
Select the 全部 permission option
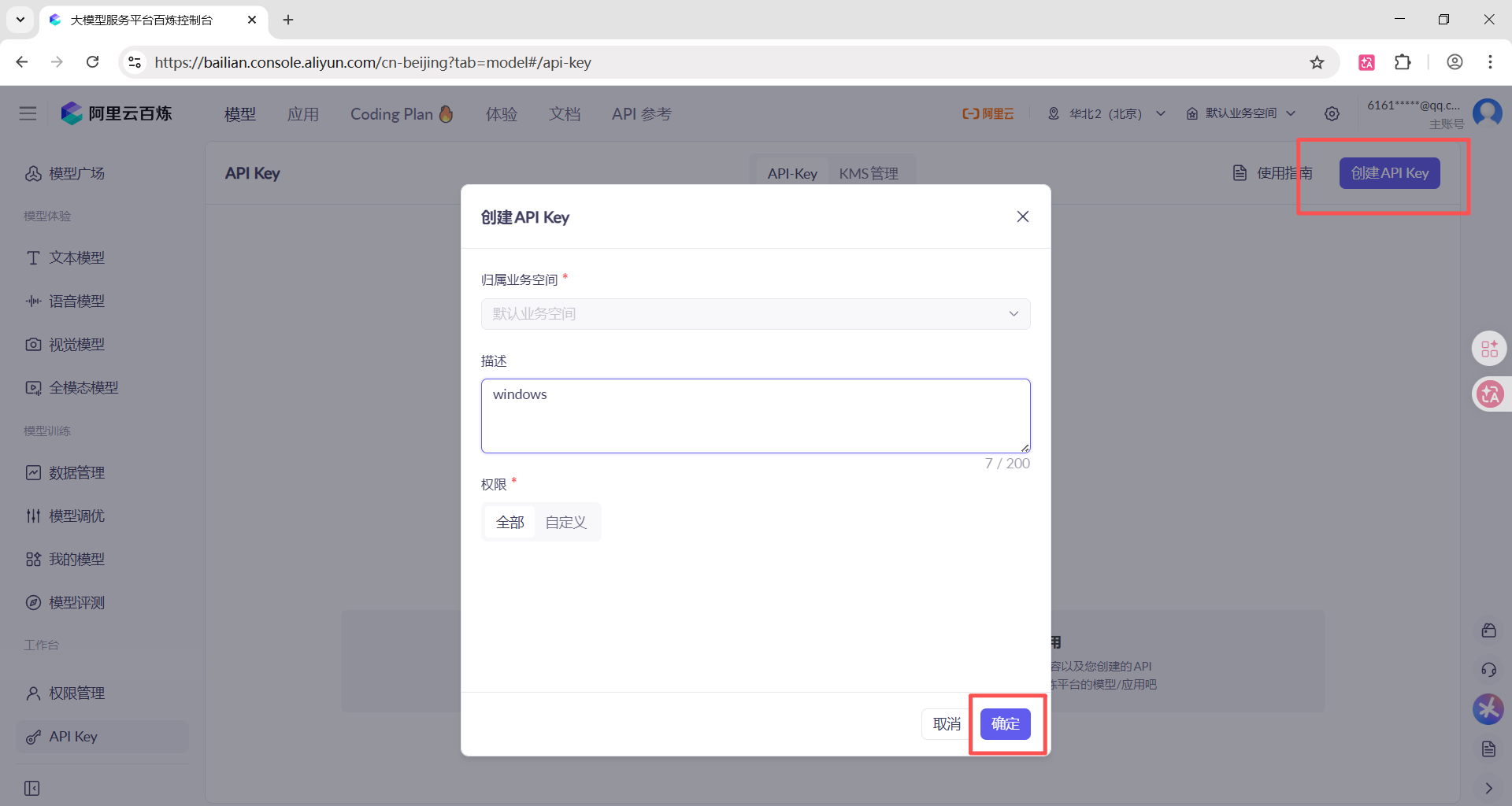coord(510,522)
